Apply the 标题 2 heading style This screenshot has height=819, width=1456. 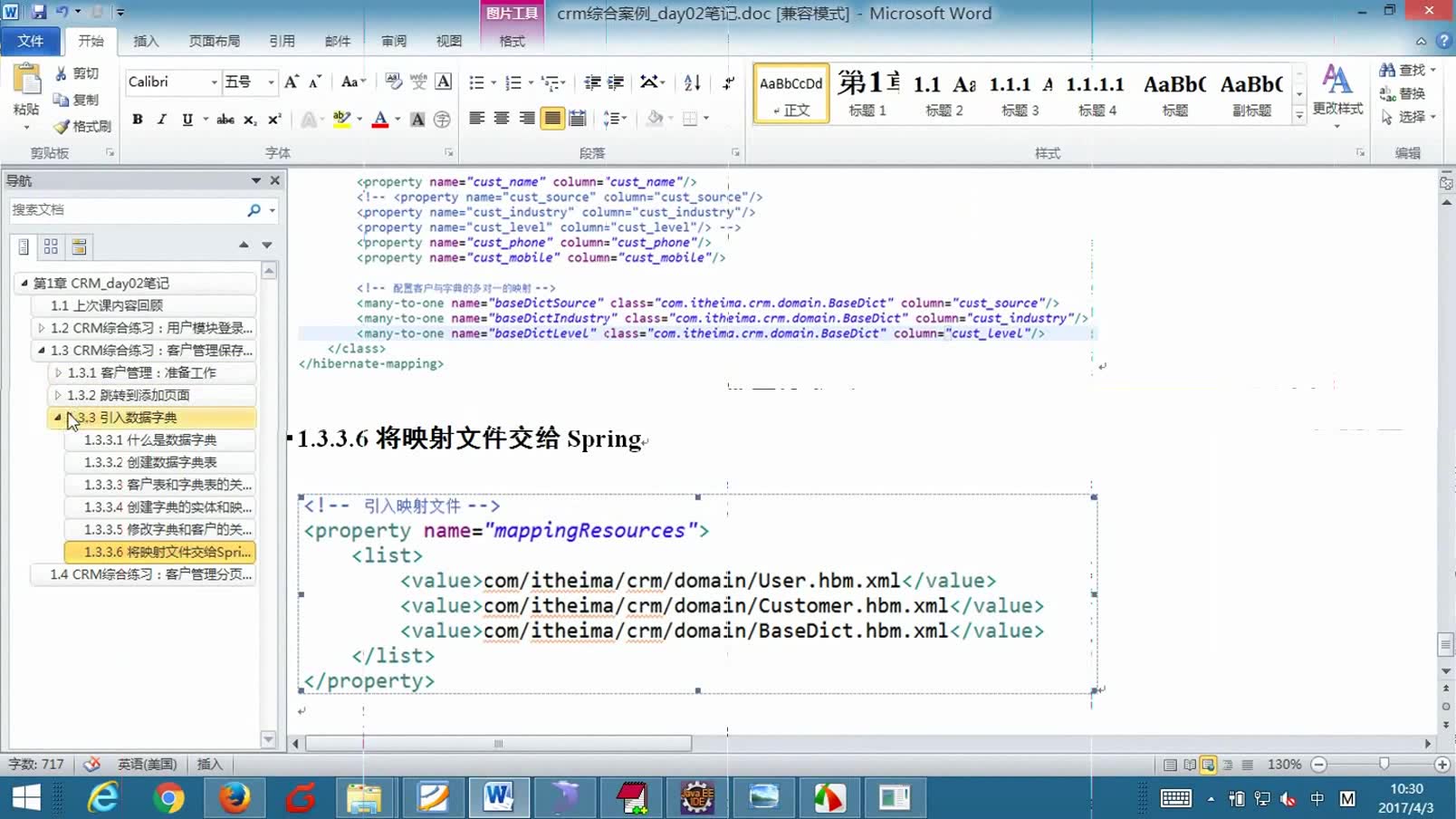(x=944, y=93)
